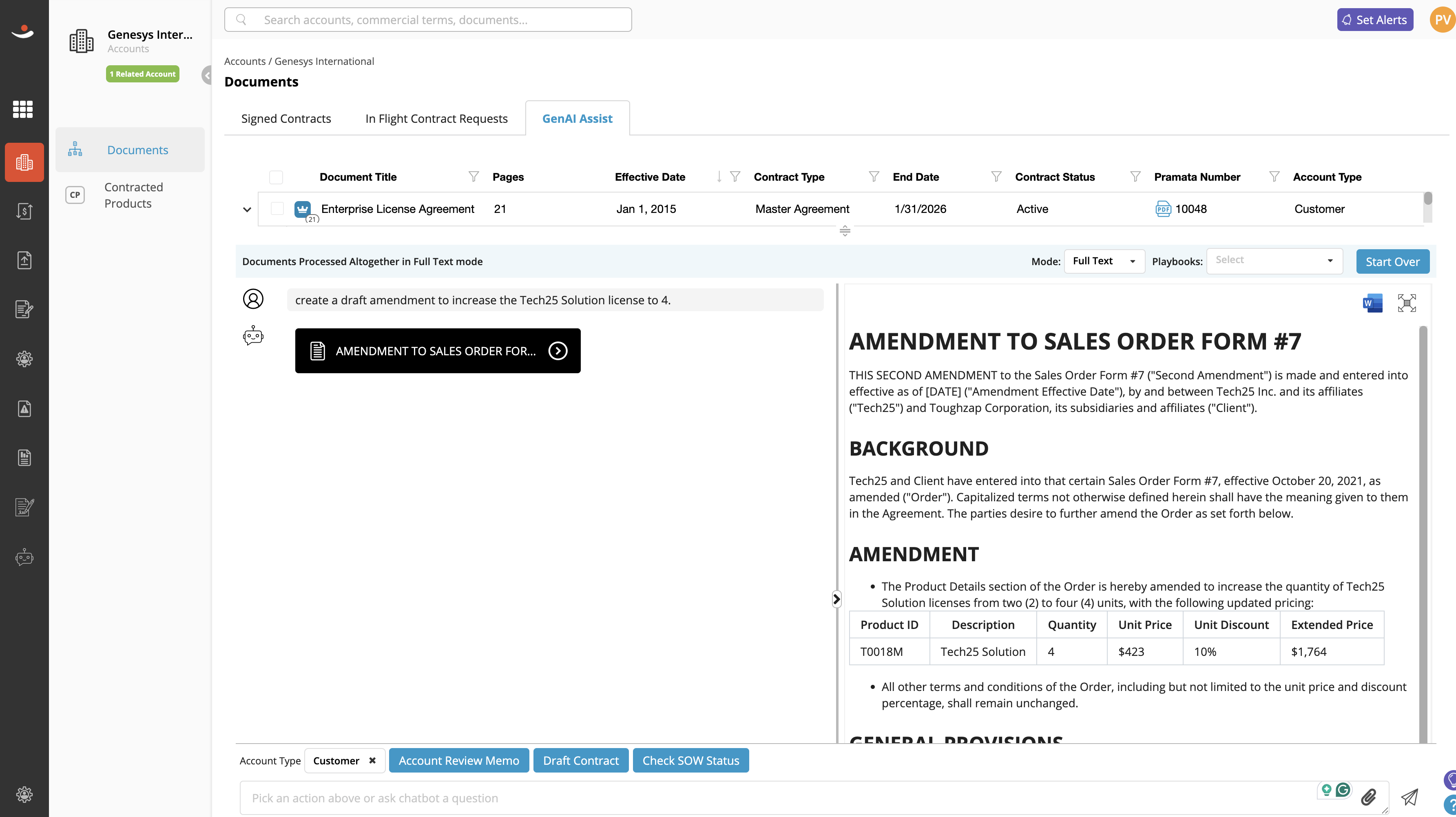
Task: Focus the top search accounts field
Action: 428,20
